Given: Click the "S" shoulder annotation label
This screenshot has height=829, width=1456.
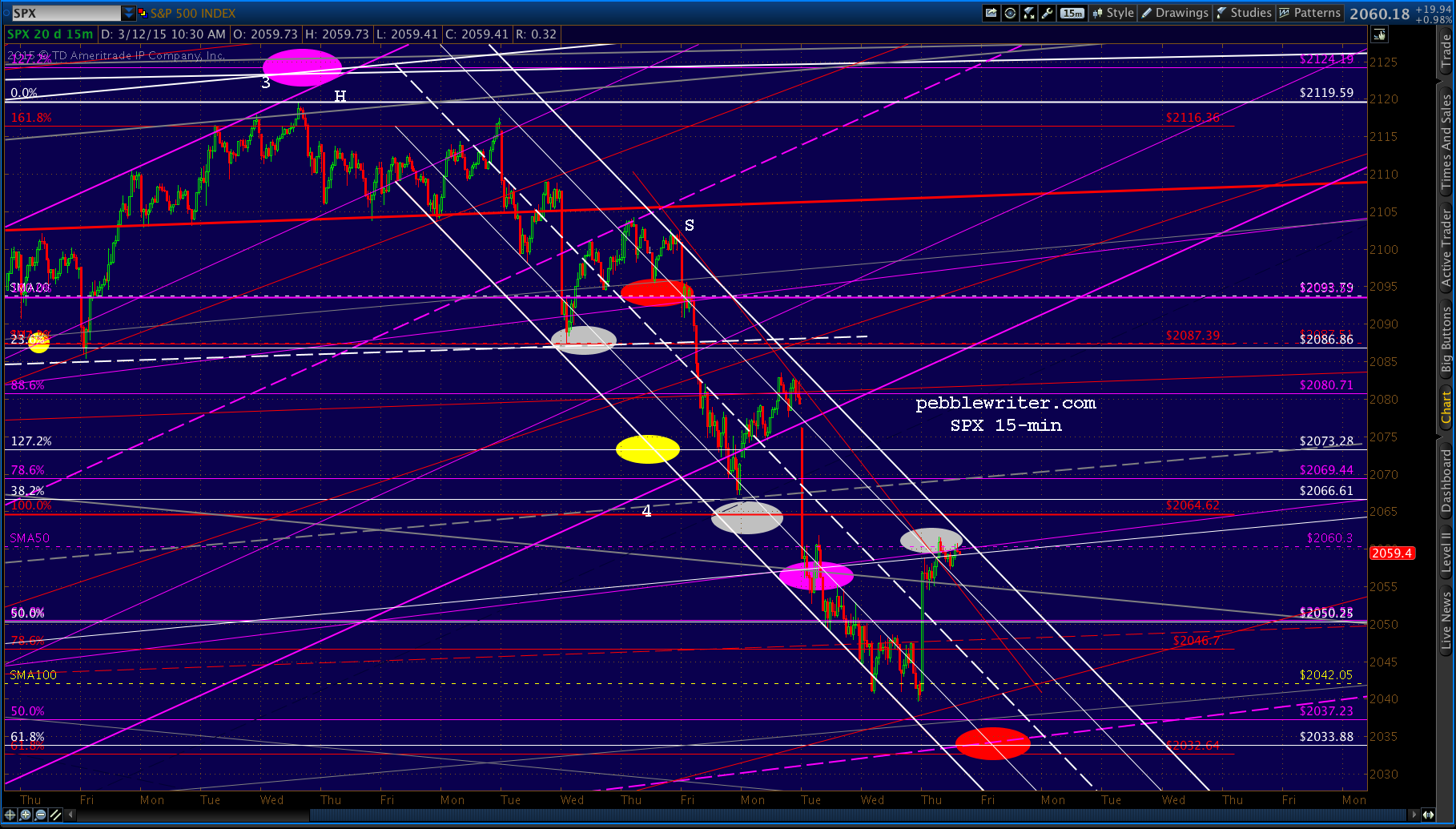Looking at the screenshot, I should 690,225.
